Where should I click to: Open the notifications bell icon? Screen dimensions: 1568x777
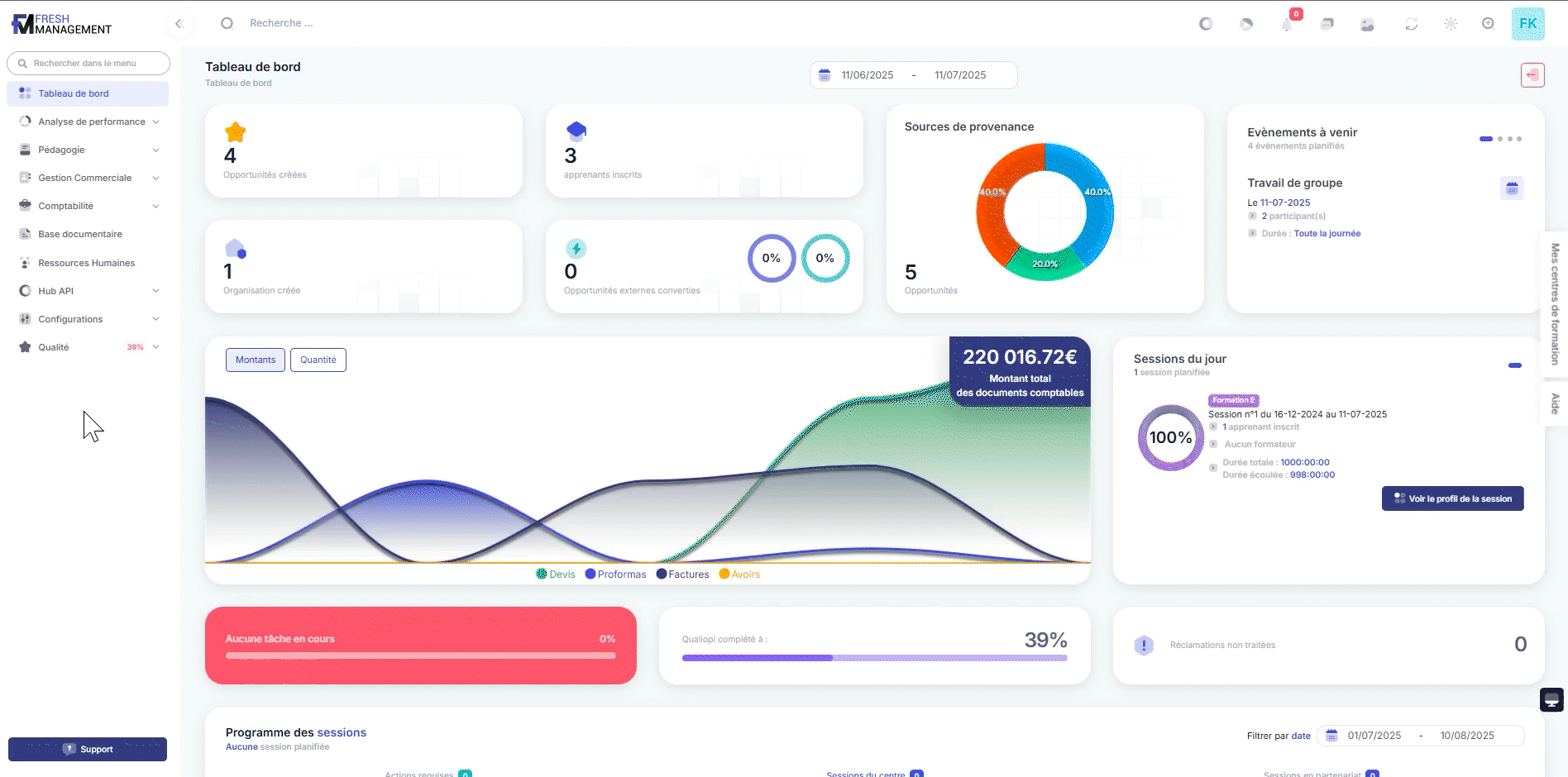(1287, 24)
